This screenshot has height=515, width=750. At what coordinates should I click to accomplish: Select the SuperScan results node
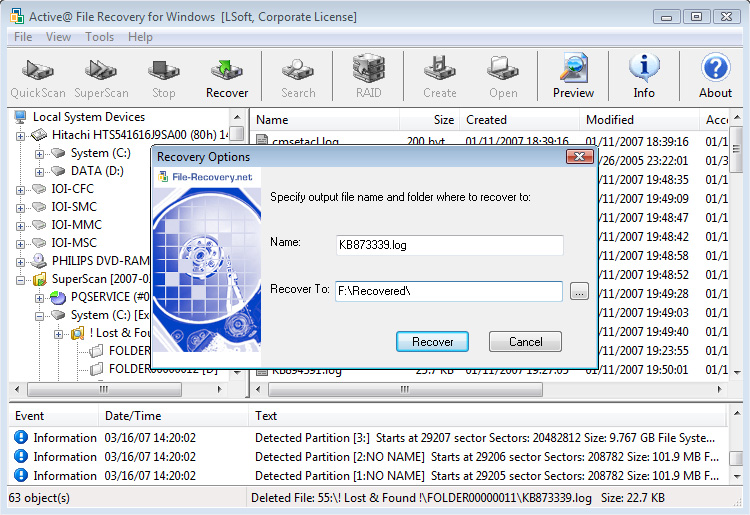pos(91,279)
